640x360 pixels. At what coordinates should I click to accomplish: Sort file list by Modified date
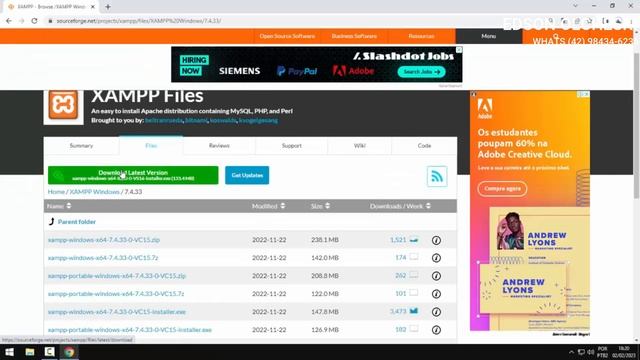pos(269,206)
